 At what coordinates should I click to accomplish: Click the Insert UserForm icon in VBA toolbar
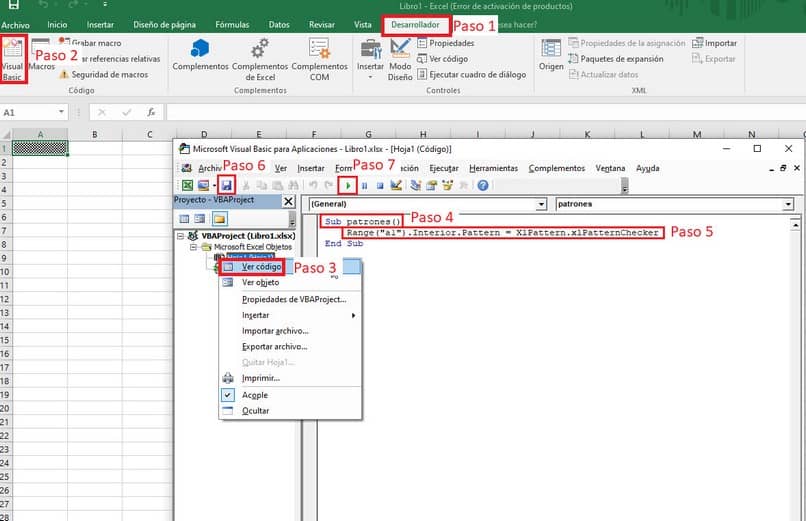(x=203, y=185)
